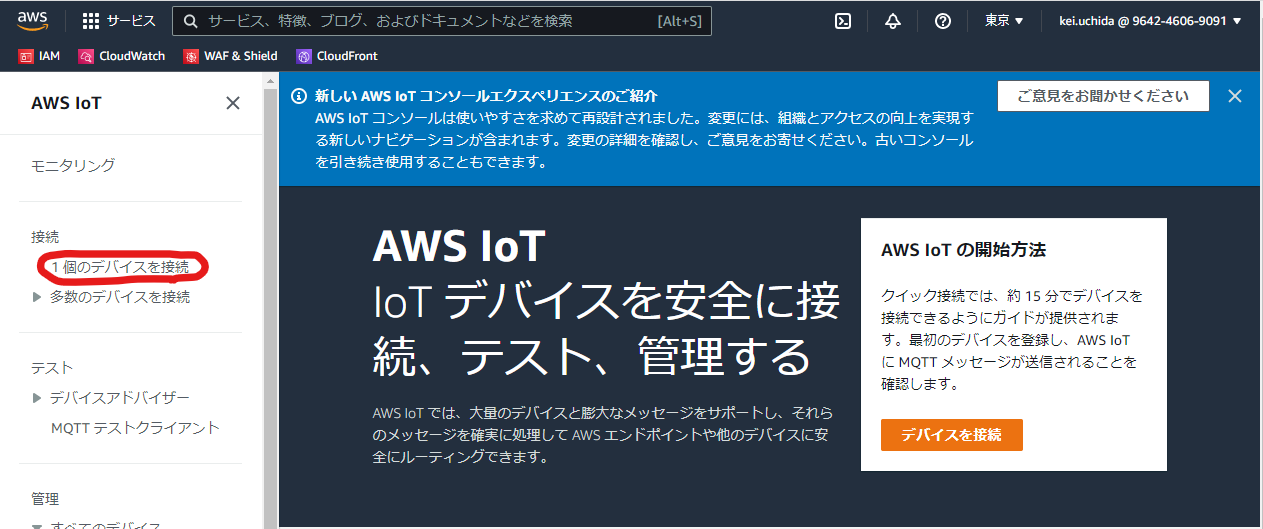
Task: Open the kei.uchida account dropdown menu
Action: point(1150,21)
